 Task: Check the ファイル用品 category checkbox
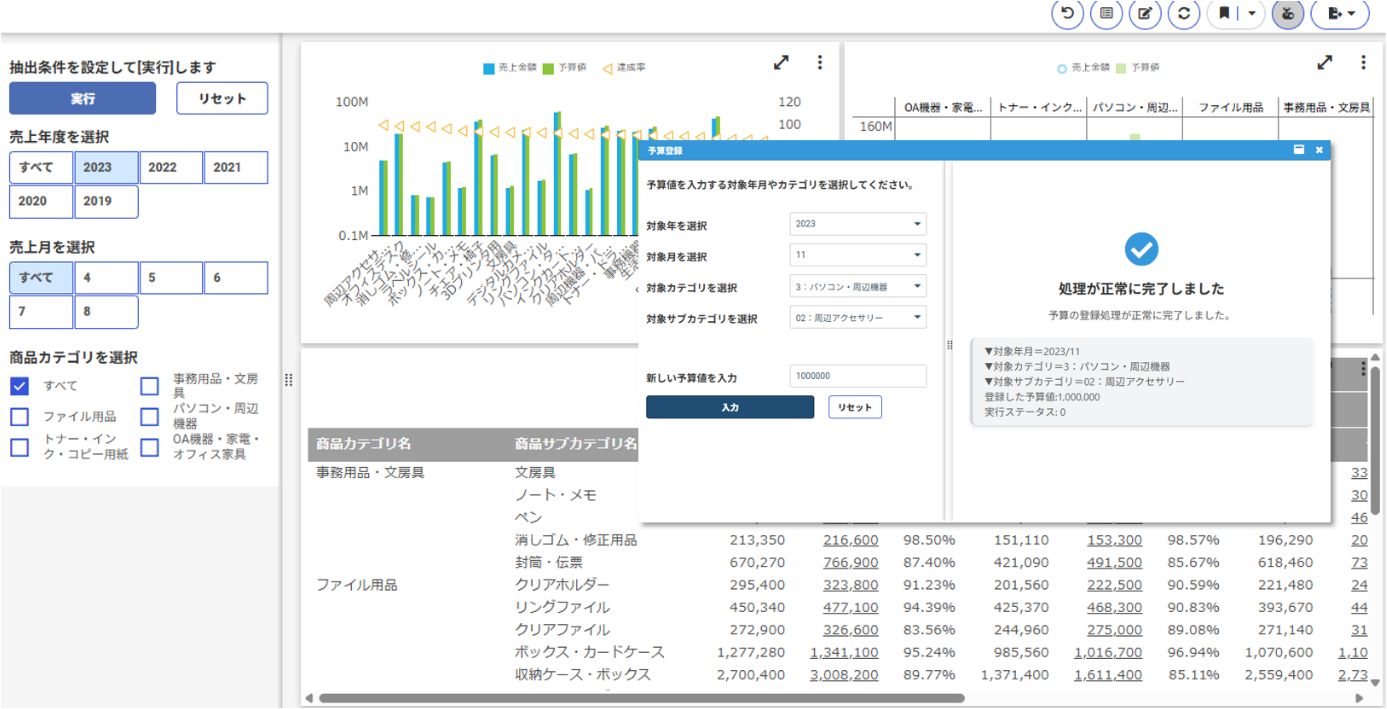[20, 417]
